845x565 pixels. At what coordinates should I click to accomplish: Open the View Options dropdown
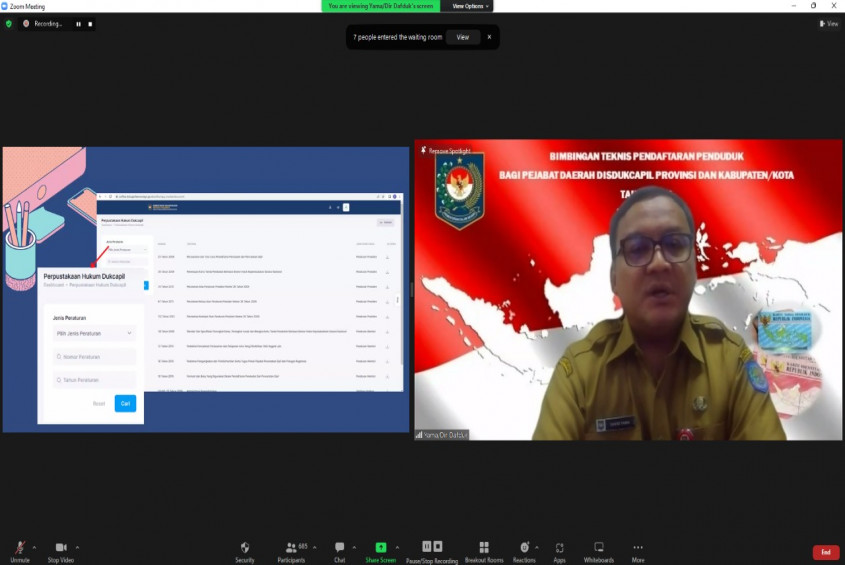pyautogui.click(x=469, y=6)
